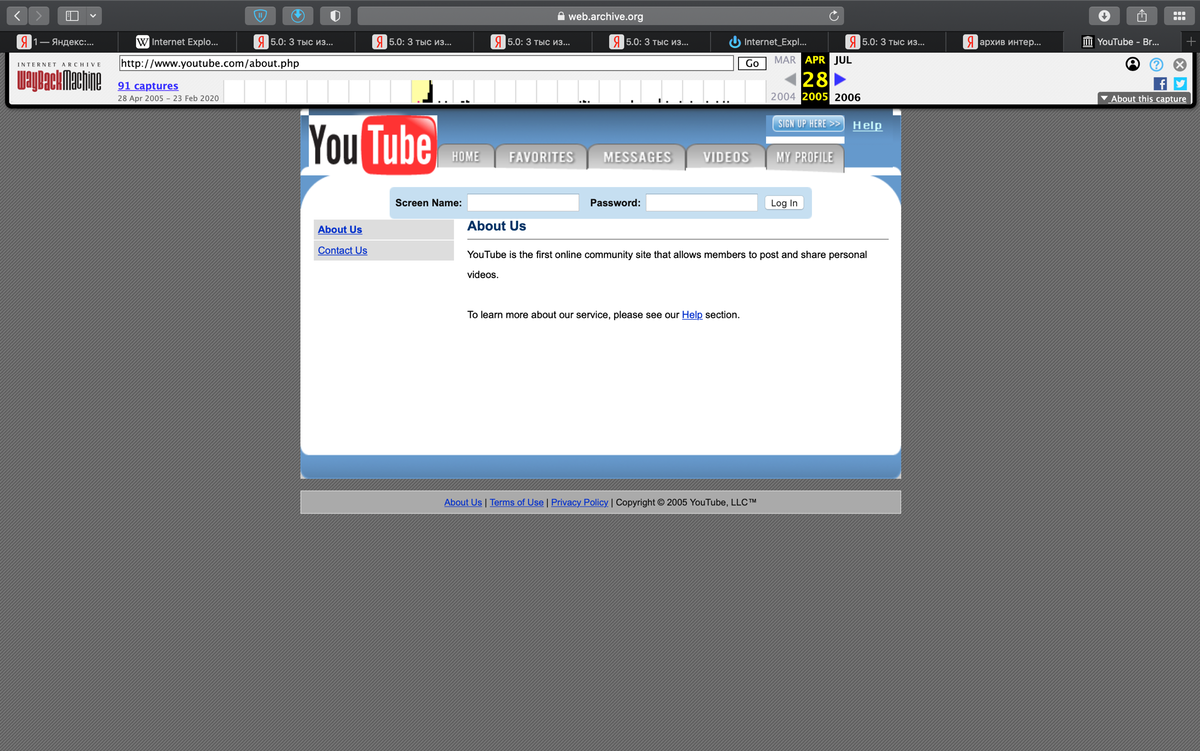Select the Password input field

(x=701, y=203)
